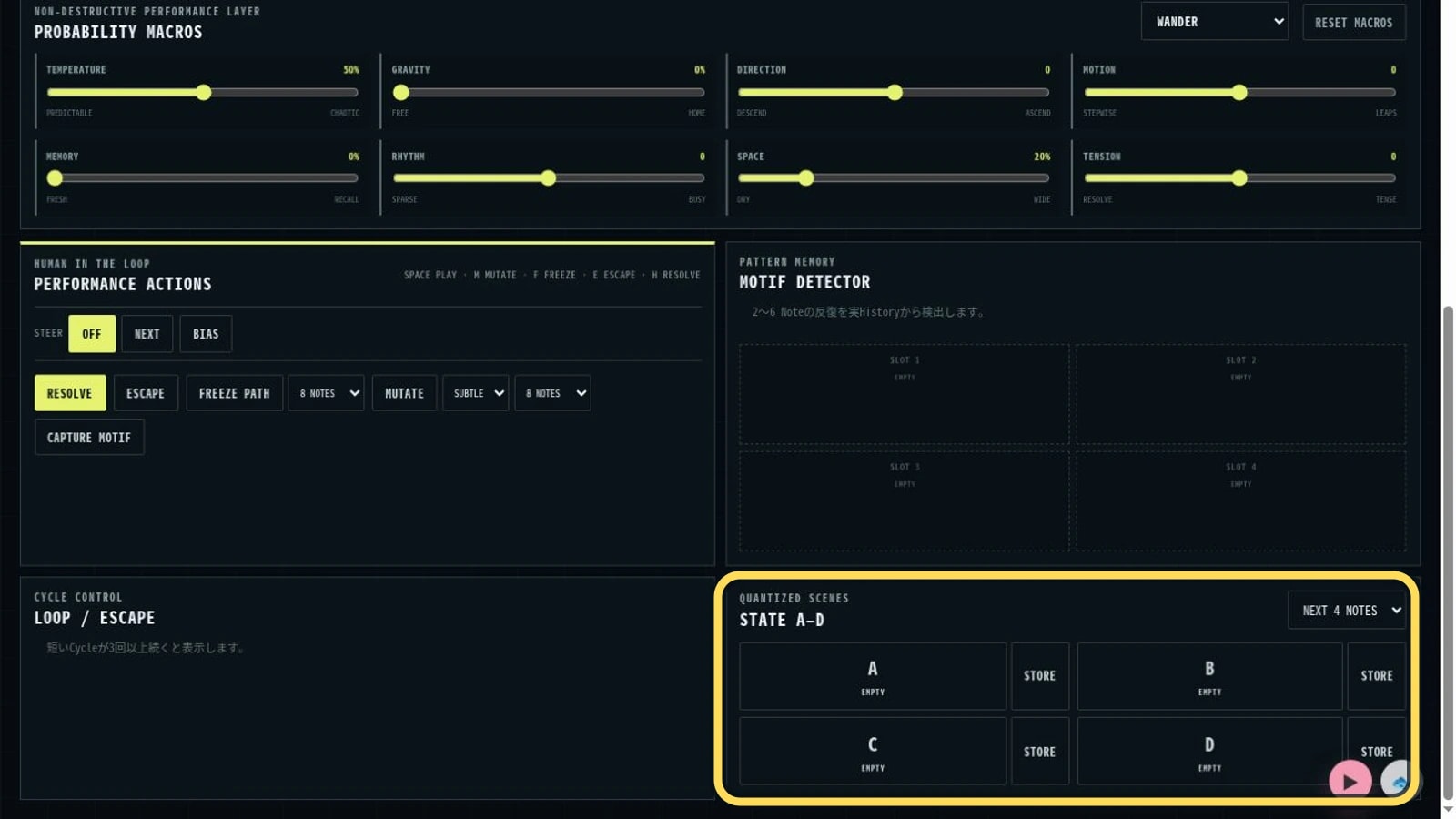The height and width of the screenshot is (819, 1456).
Task: Activate the RESOLVE action button
Action: point(70,393)
